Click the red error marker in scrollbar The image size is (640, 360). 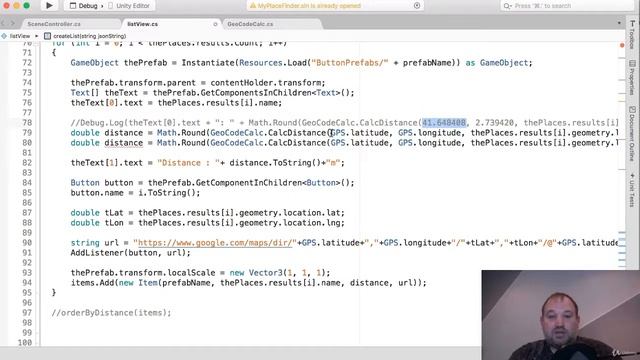pyautogui.click(x=622, y=45)
